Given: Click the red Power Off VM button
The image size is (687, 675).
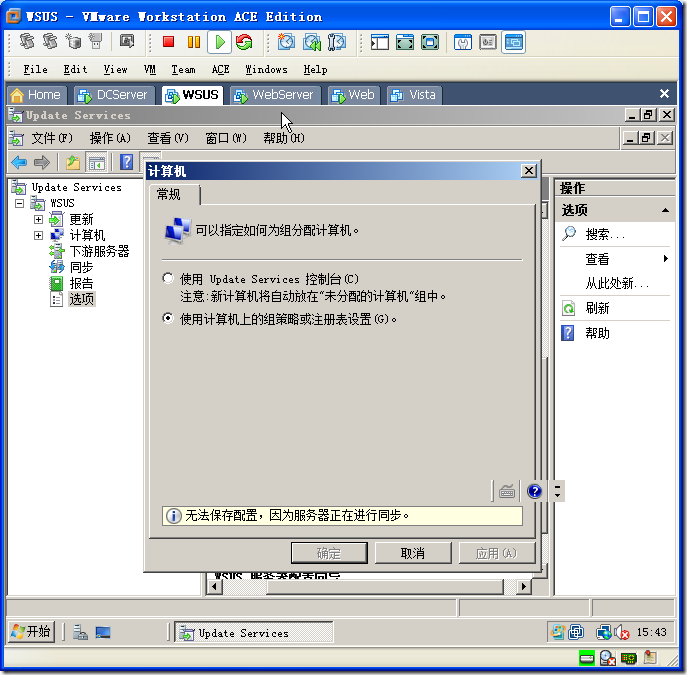Looking at the screenshot, I should tap(168, 42).
